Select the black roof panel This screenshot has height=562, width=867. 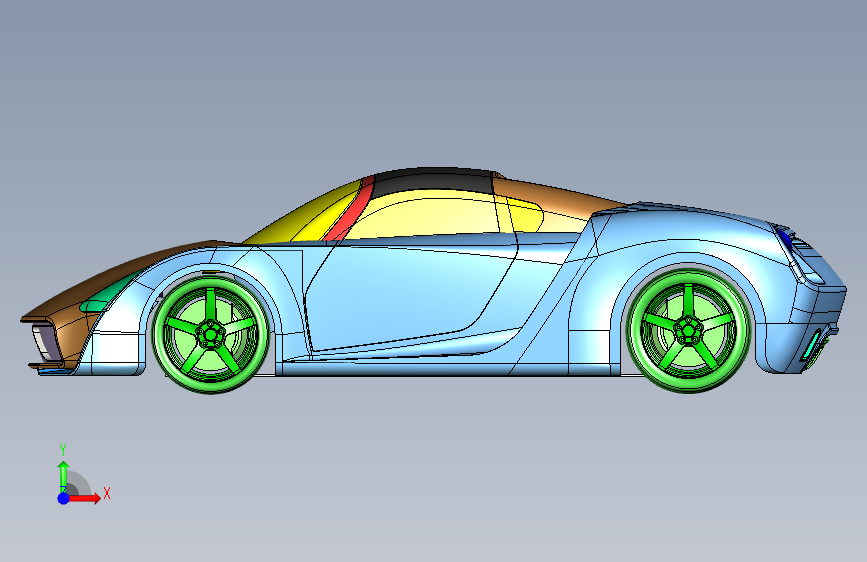pyautogui.click(x=434, y=181)
